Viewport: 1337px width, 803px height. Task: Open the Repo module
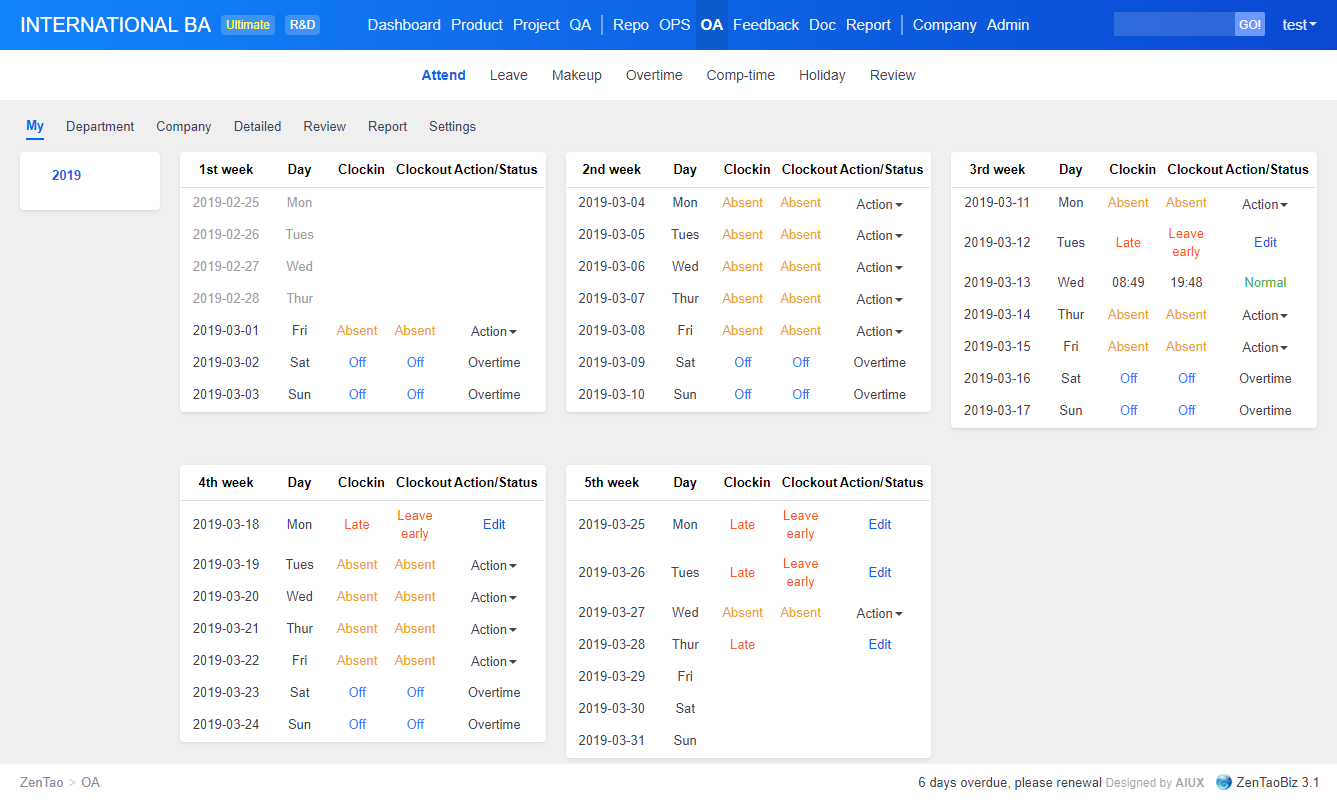(631, 25)
